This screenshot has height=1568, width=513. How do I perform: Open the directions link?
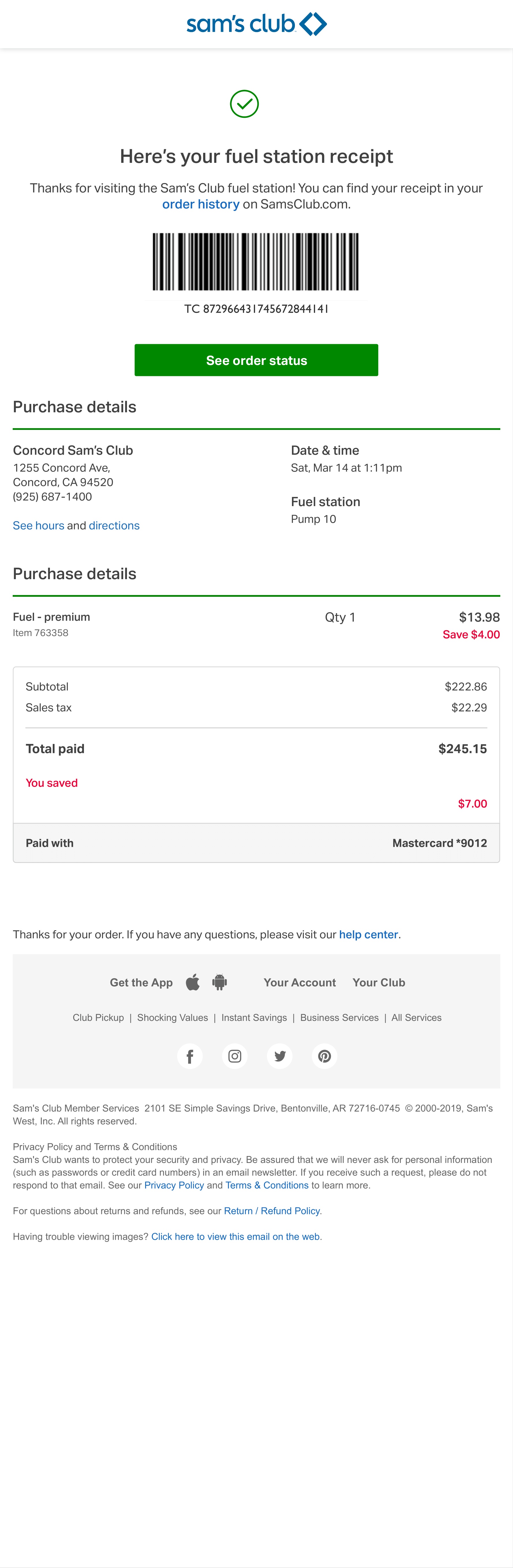[115, 525]
